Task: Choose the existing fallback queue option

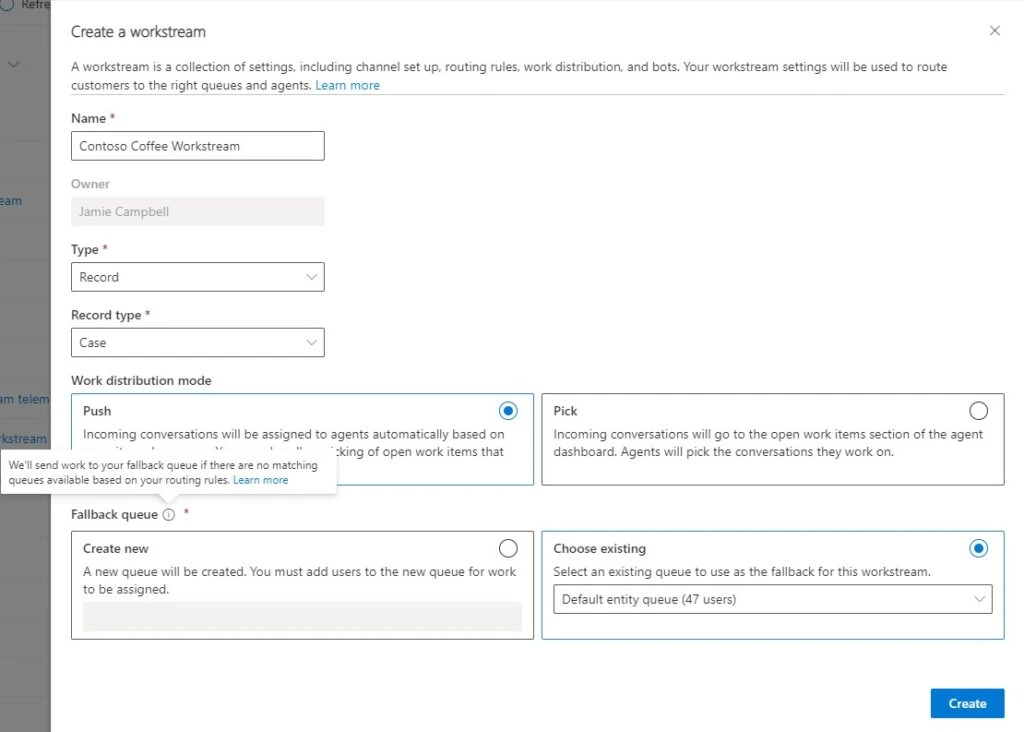Action: [978, 548]
